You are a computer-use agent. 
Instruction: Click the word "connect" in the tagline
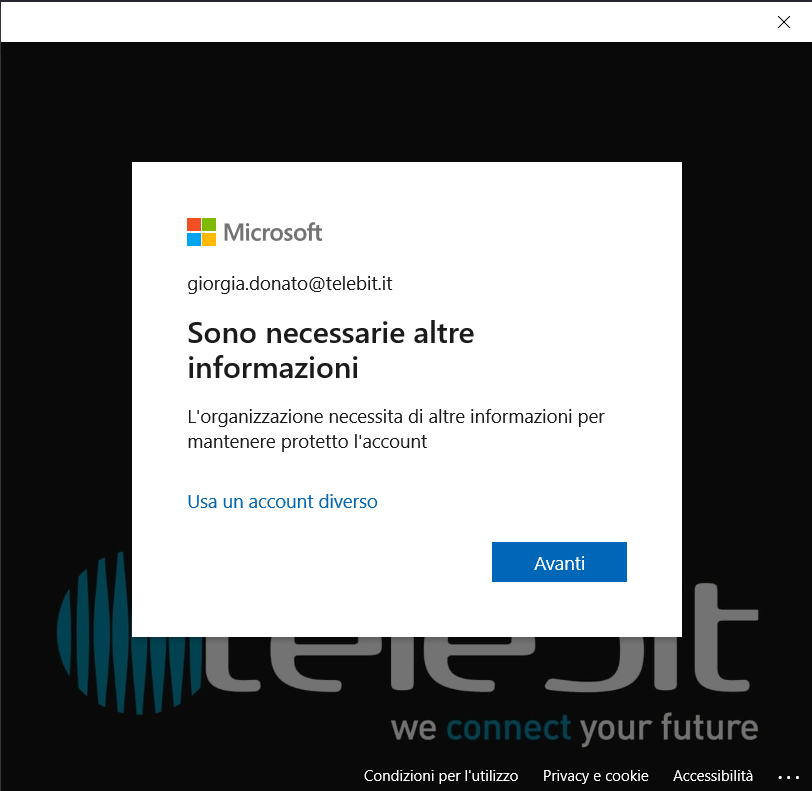coord(509,727)
